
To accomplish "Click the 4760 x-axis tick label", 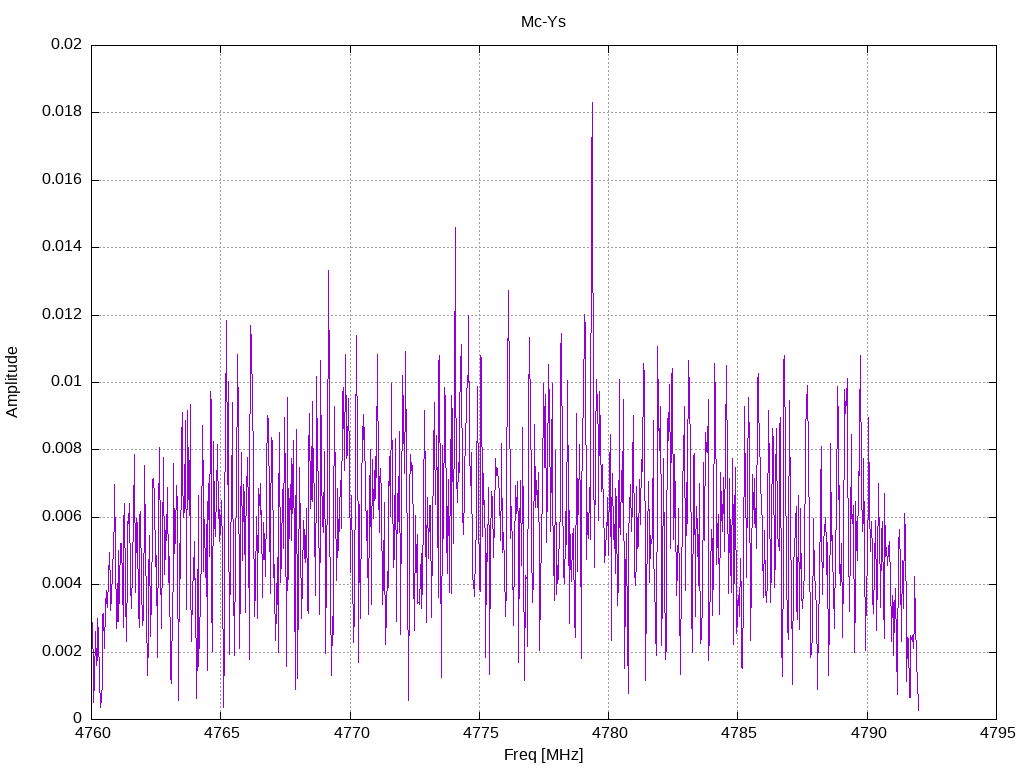I will (x=92, y=732).
